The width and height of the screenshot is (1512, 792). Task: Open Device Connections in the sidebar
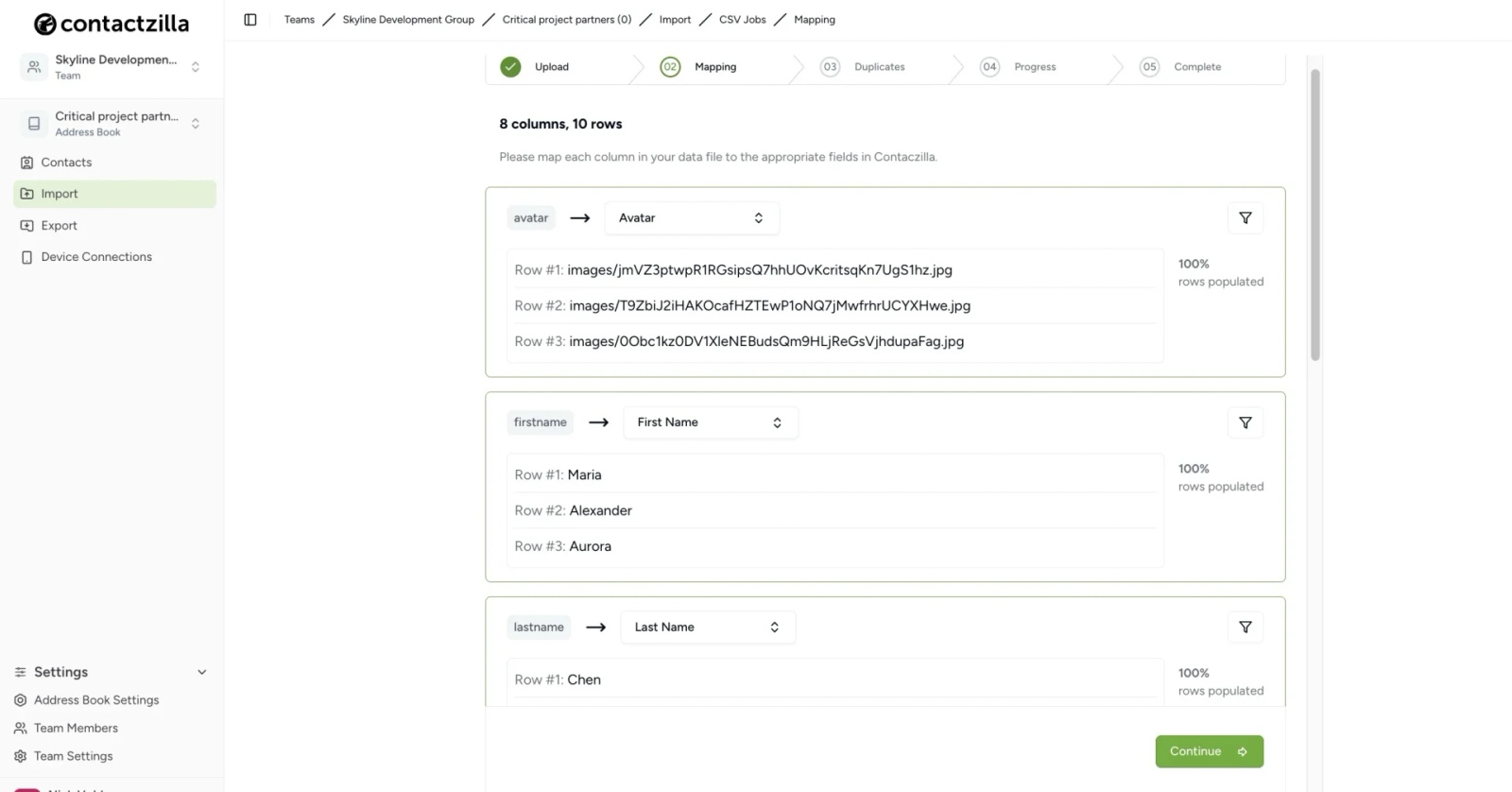114,257
